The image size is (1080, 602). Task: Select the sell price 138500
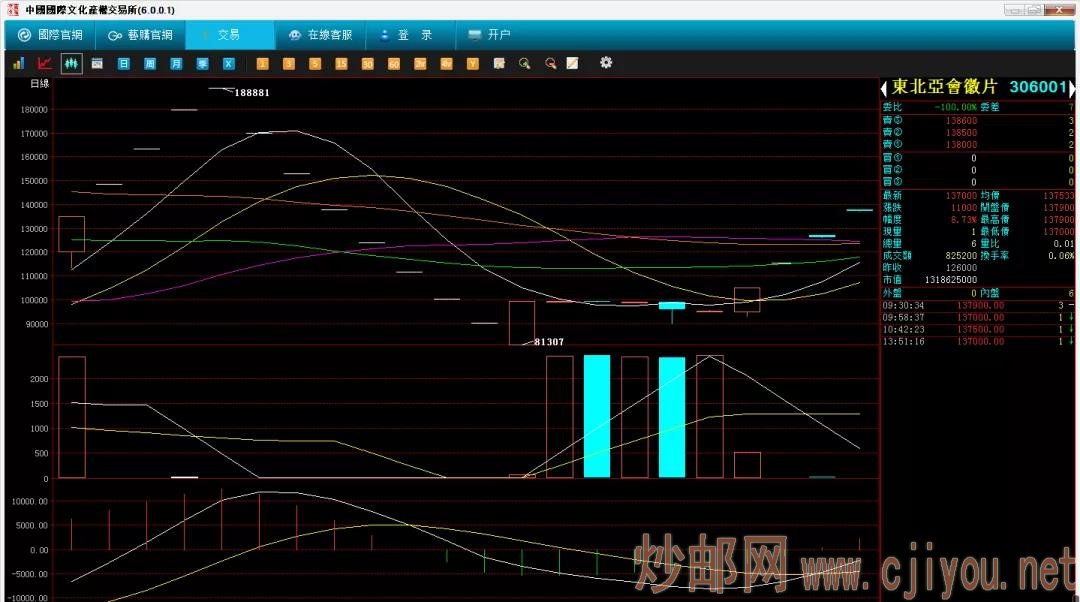pyautogui.click(x=962, y=132)
